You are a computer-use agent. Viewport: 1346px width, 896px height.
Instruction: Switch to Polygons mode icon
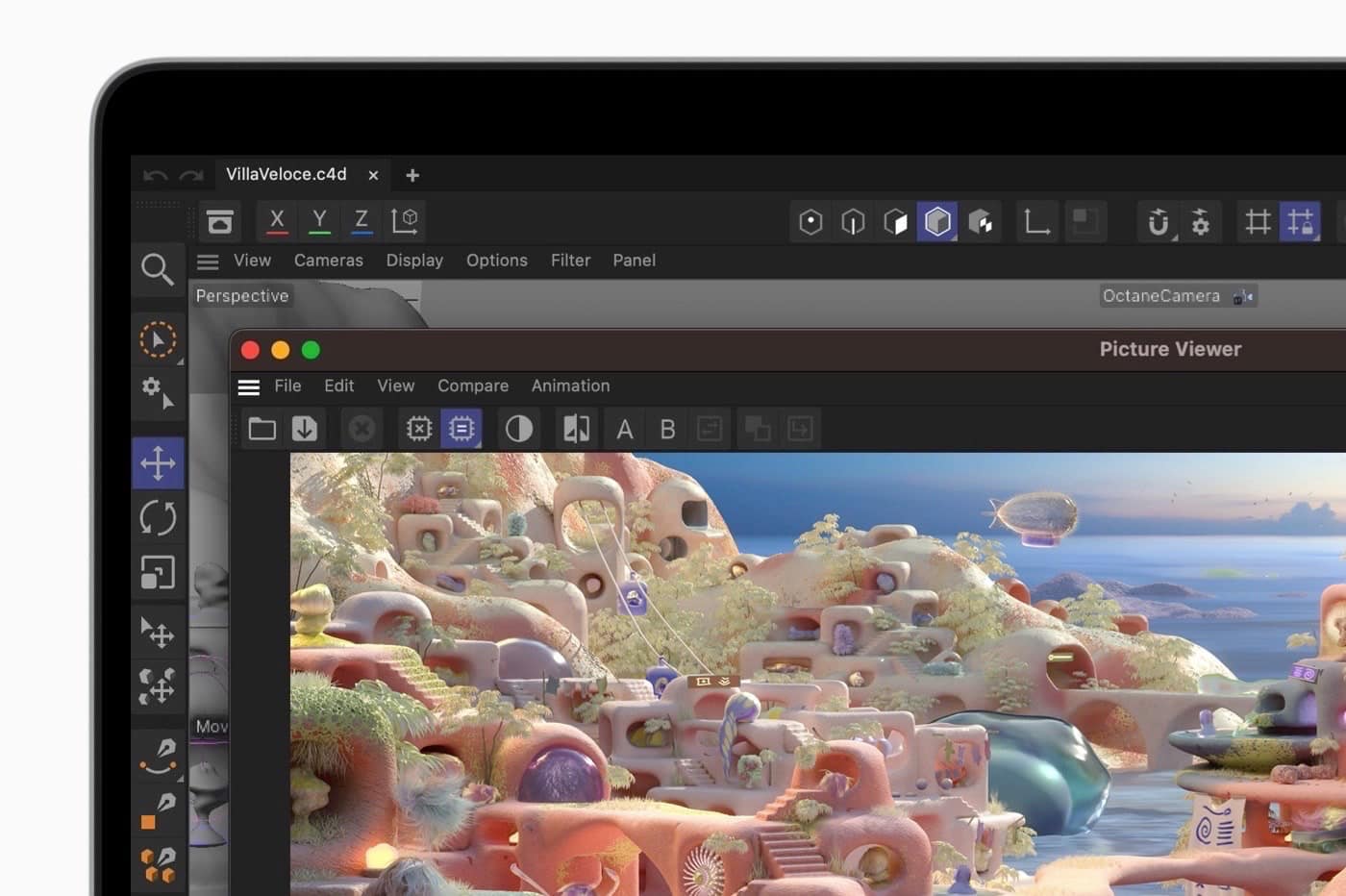pyautogui.click(x=895, y=222)
